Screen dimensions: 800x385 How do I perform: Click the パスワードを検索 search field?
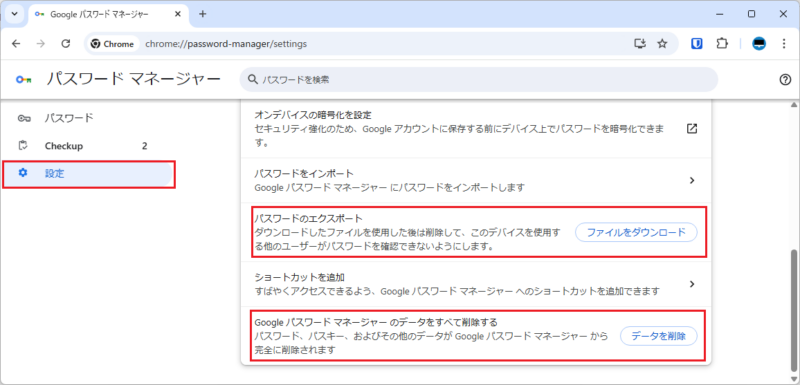coord(479,80)
